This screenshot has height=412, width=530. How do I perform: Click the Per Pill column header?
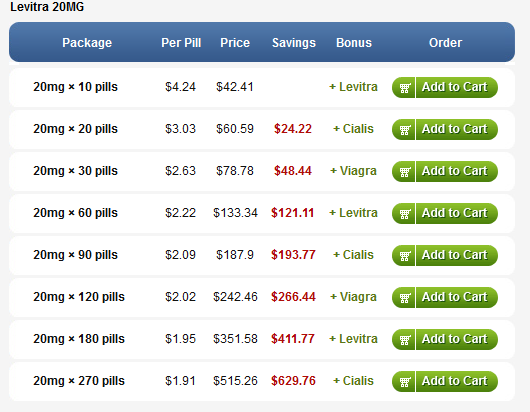pos(181,43)
